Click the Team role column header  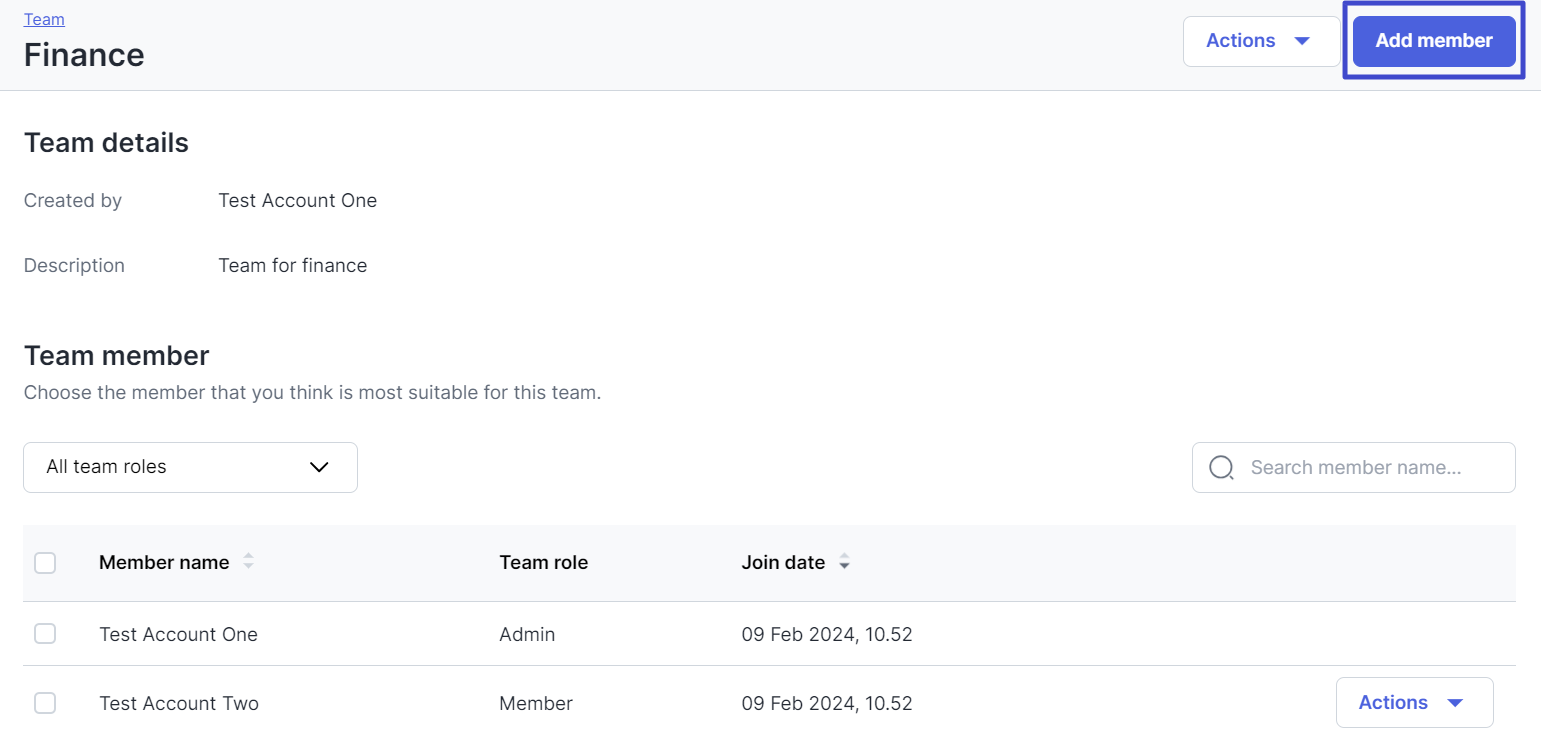[x=544, y=562]
